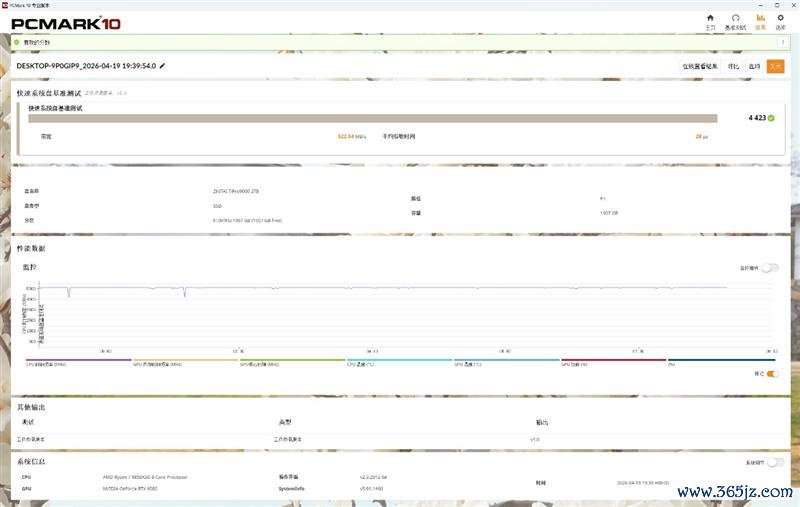Click the drive capacity value 1907 GB
The image size is (800, 507).
click(609, 213)
